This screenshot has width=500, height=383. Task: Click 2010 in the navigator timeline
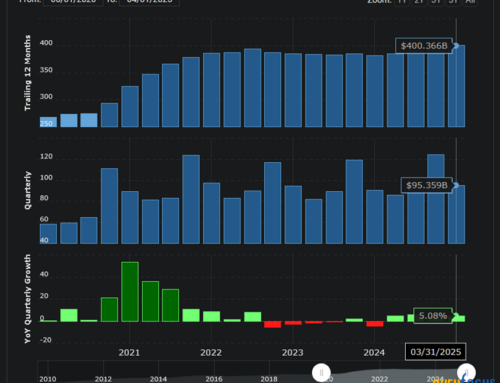(48, 379)
